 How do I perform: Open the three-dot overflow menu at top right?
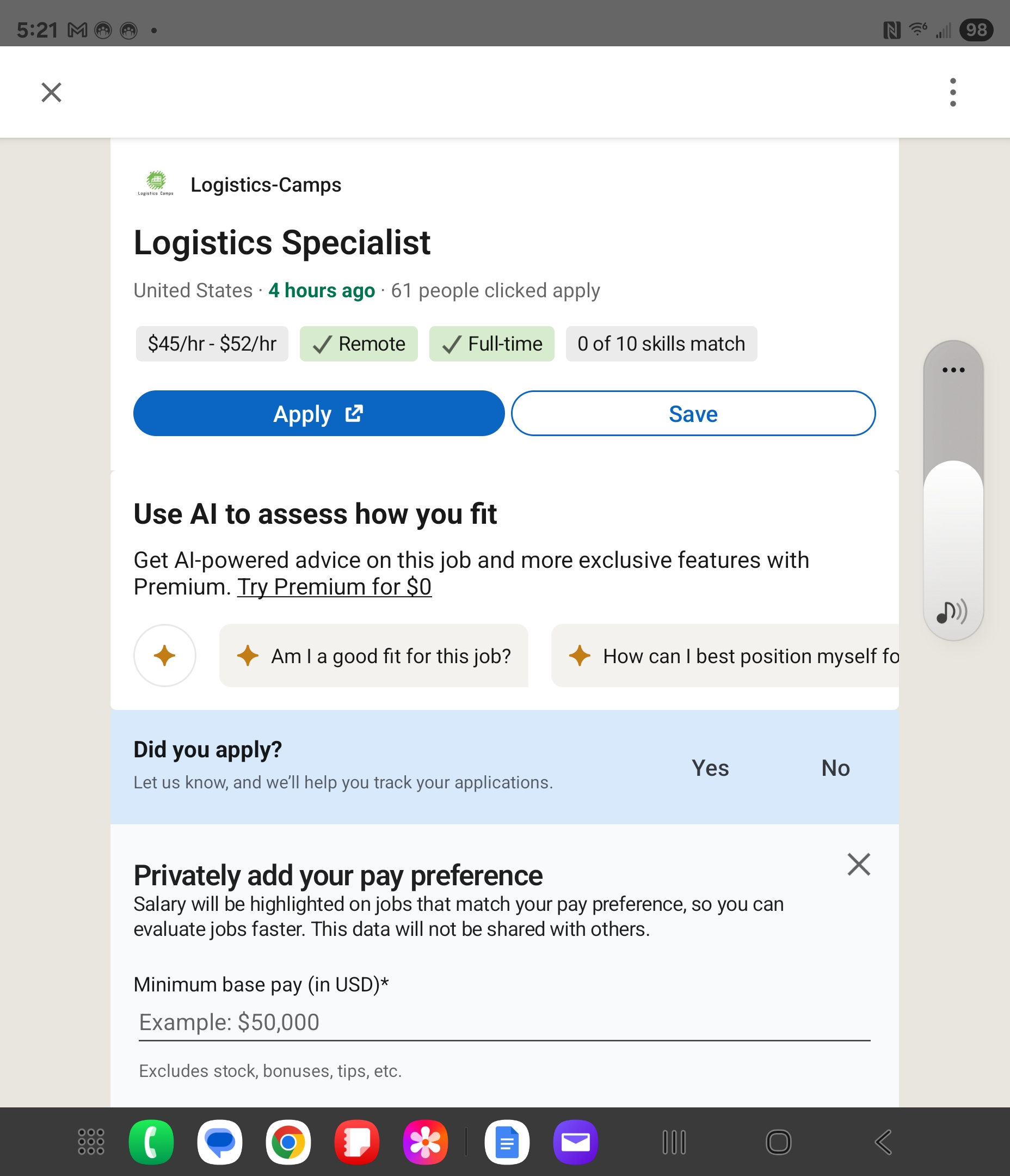pyautogui.click(x=953, y=92)
